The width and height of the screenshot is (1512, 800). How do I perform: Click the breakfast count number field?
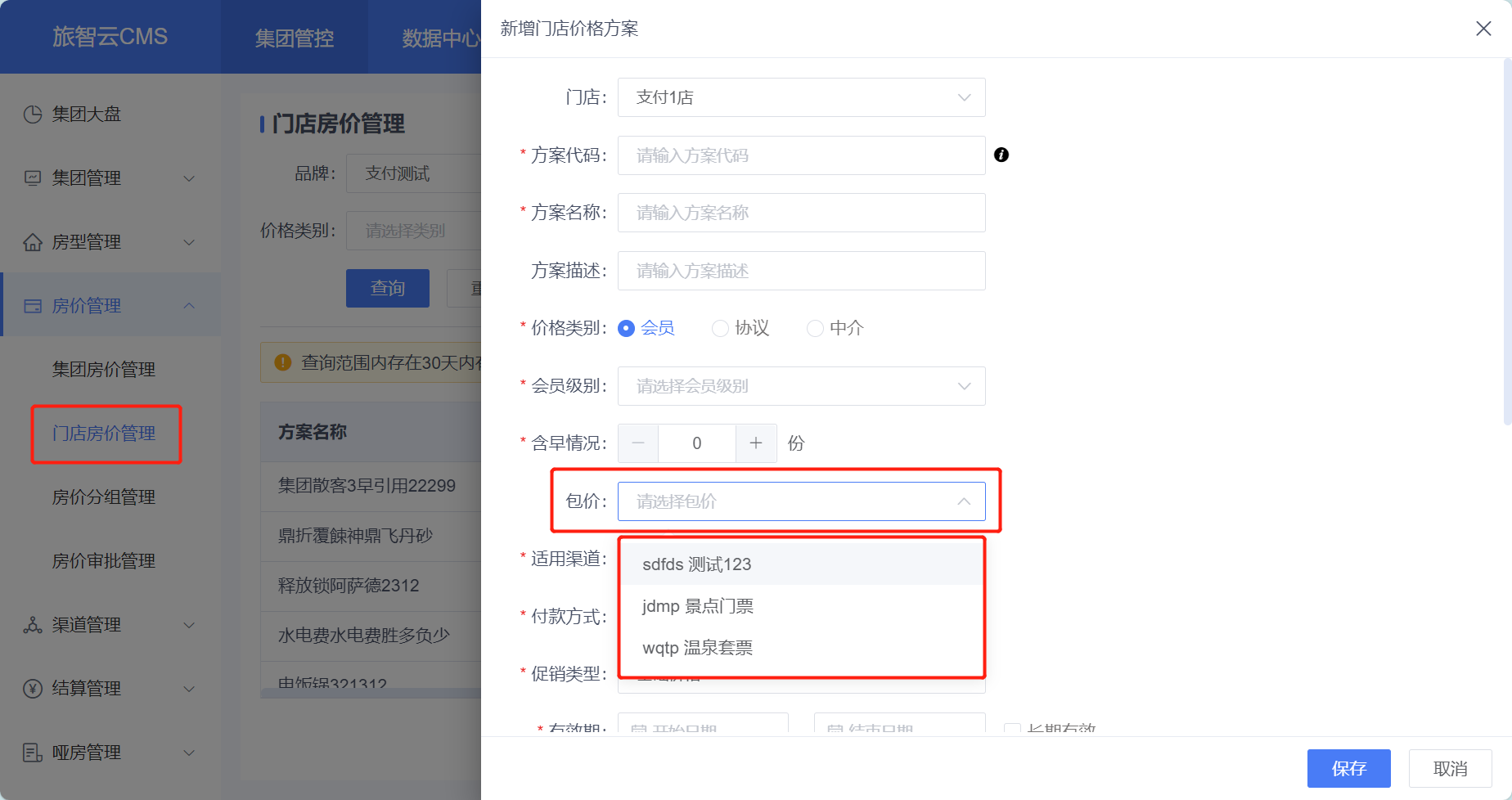(x=697, y=443)
